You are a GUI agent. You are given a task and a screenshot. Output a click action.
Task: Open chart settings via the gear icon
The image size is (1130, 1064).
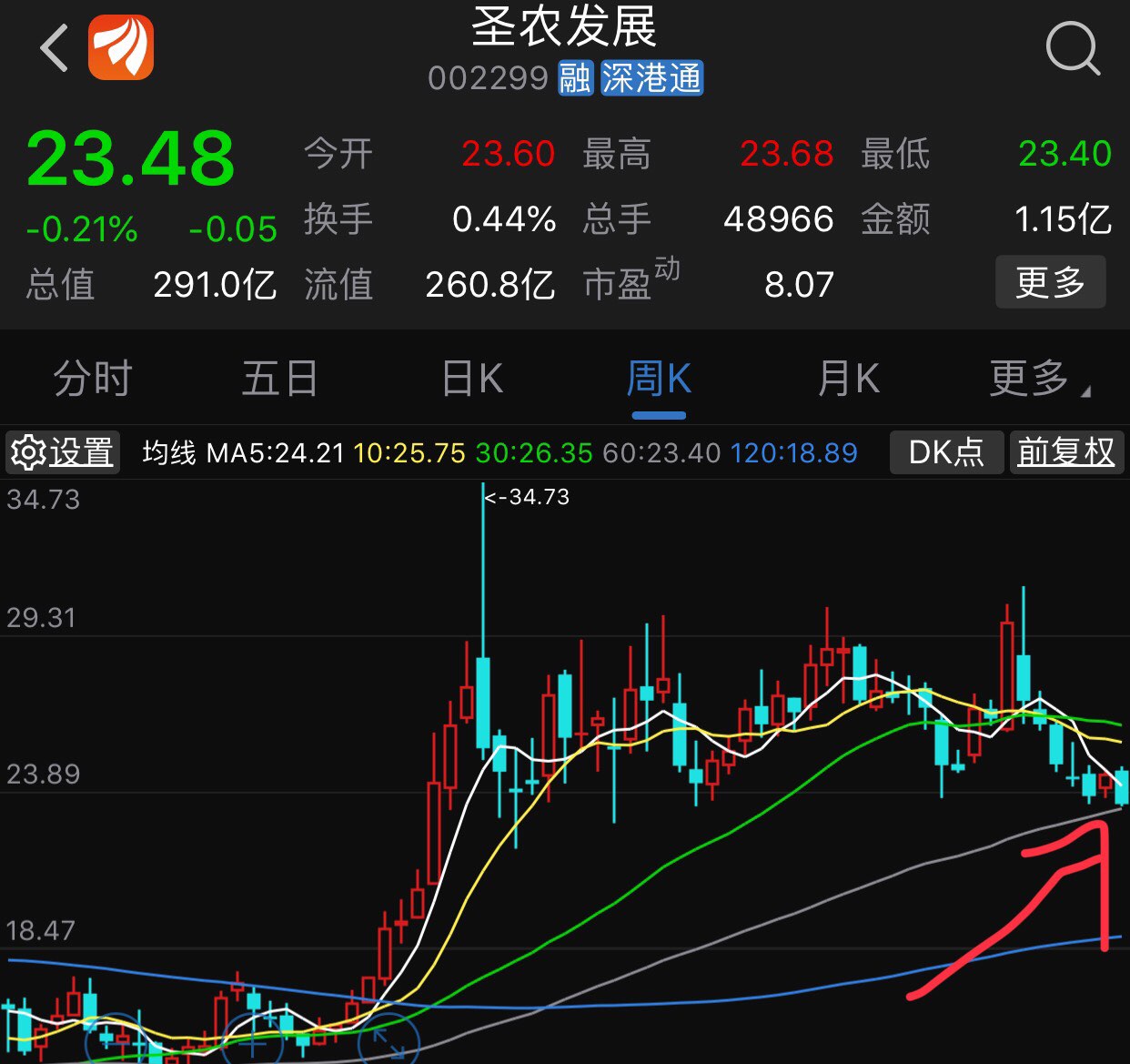click(x=28, y=452)
